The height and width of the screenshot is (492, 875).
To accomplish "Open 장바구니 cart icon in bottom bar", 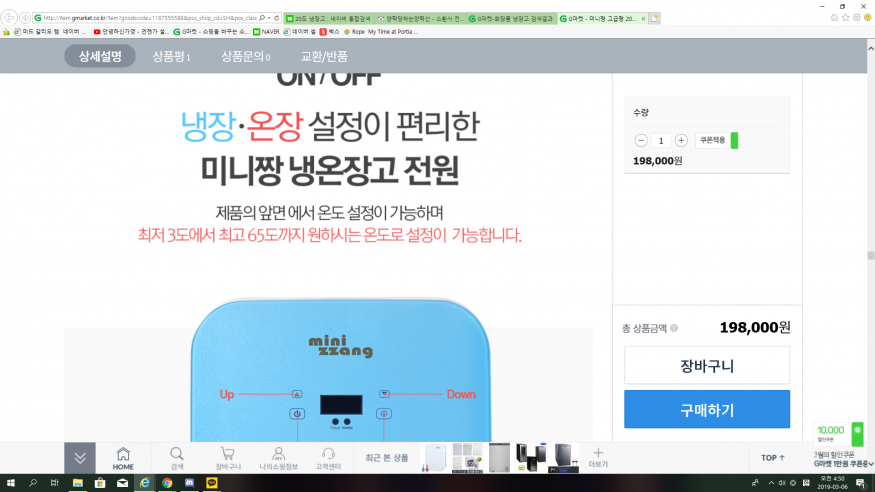I will 228,459.
